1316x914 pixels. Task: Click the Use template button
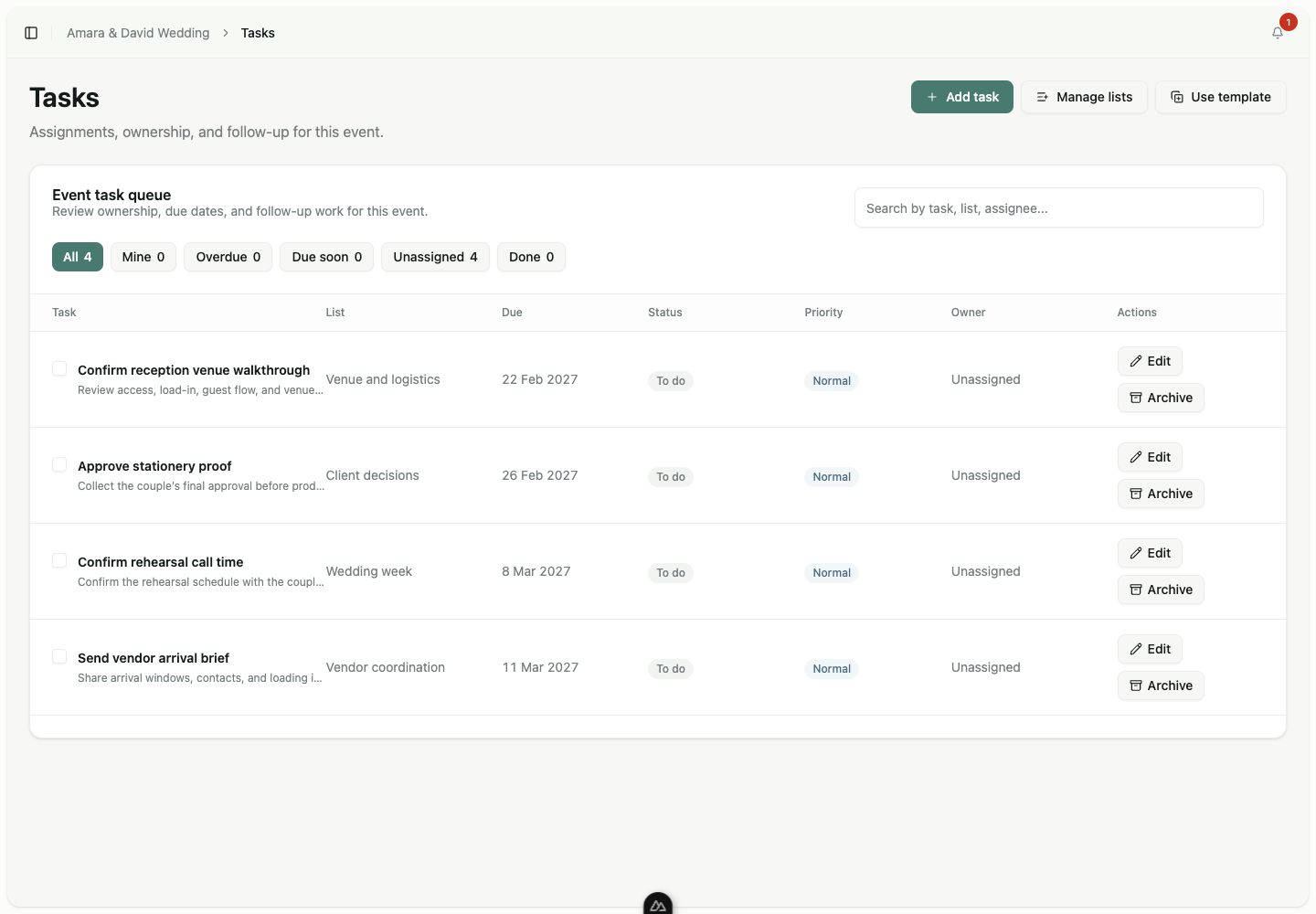[x=1221, y=97]
